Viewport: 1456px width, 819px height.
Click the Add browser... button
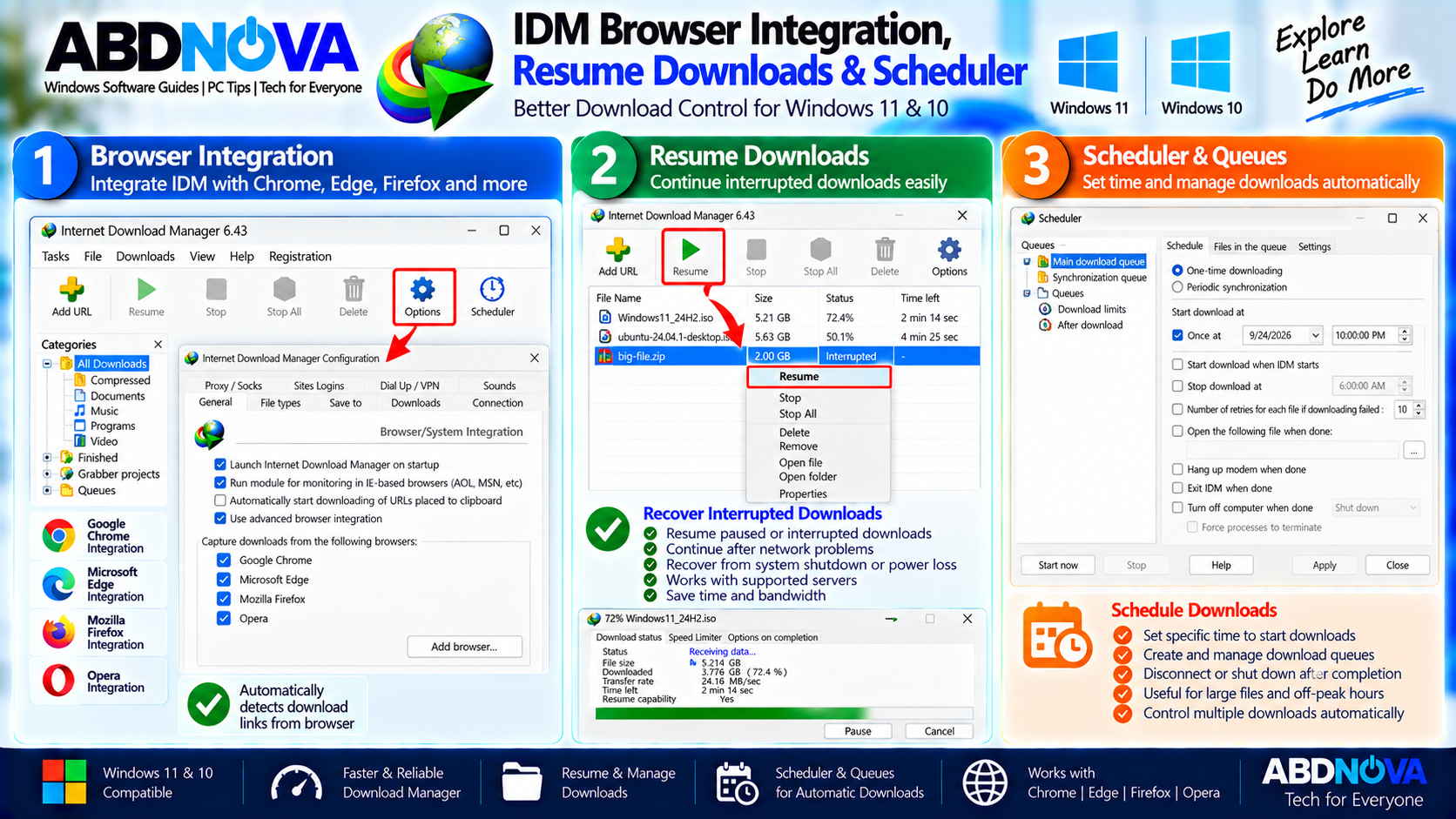(464, 647)
